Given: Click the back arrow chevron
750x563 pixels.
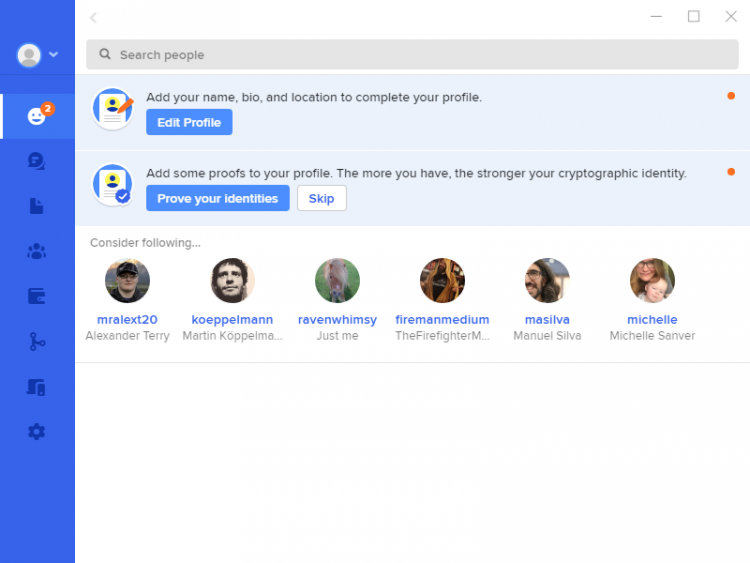Looking at the screenshot, I should pos(93,17).
